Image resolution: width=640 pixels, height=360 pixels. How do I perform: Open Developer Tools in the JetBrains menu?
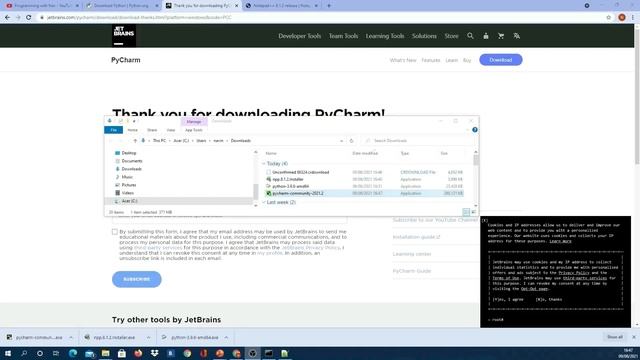point(300,36)
